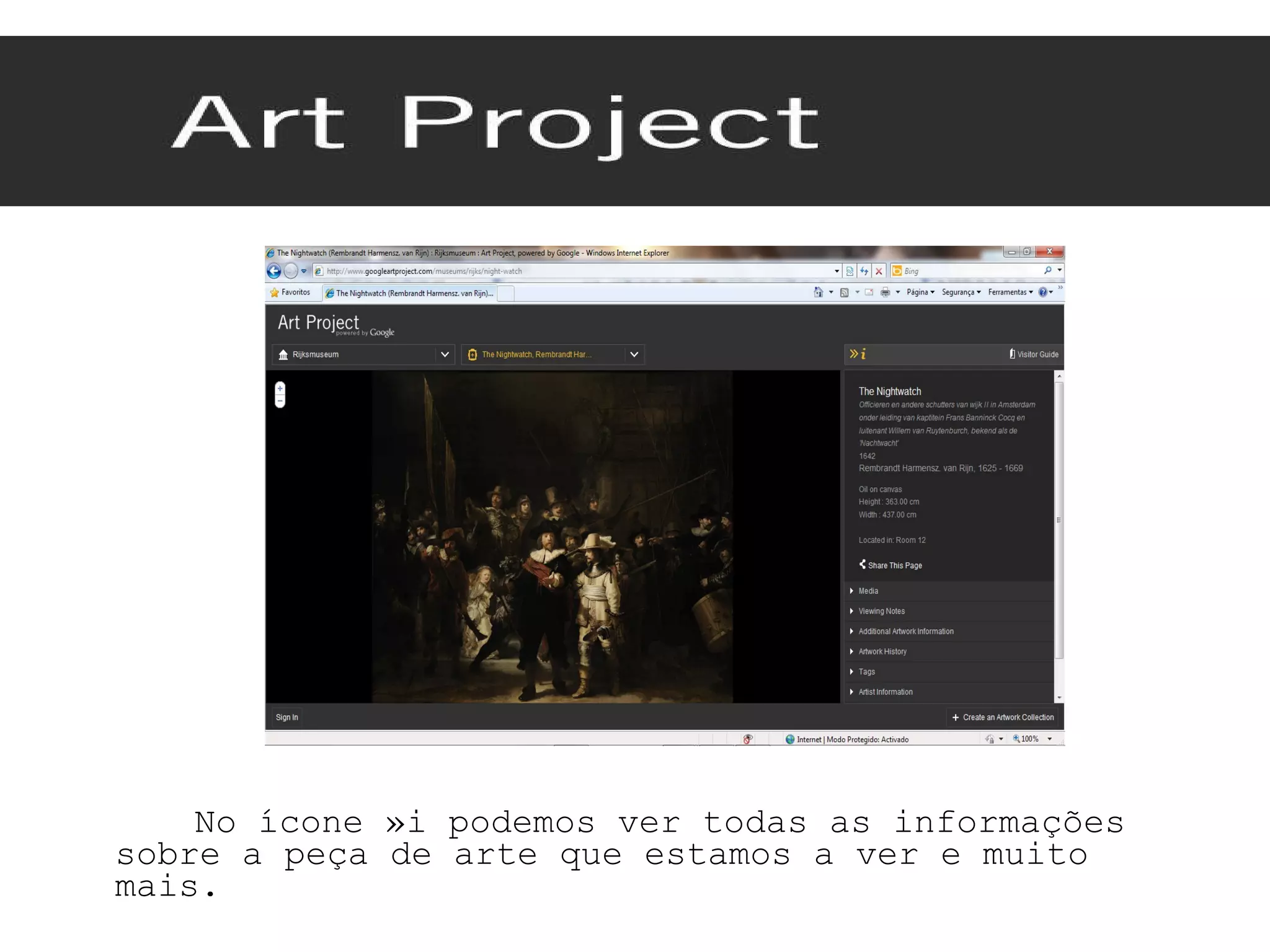Click the Oil on canvas text
The height and width of the screenshot is (952, 1270).
(880, 489)
